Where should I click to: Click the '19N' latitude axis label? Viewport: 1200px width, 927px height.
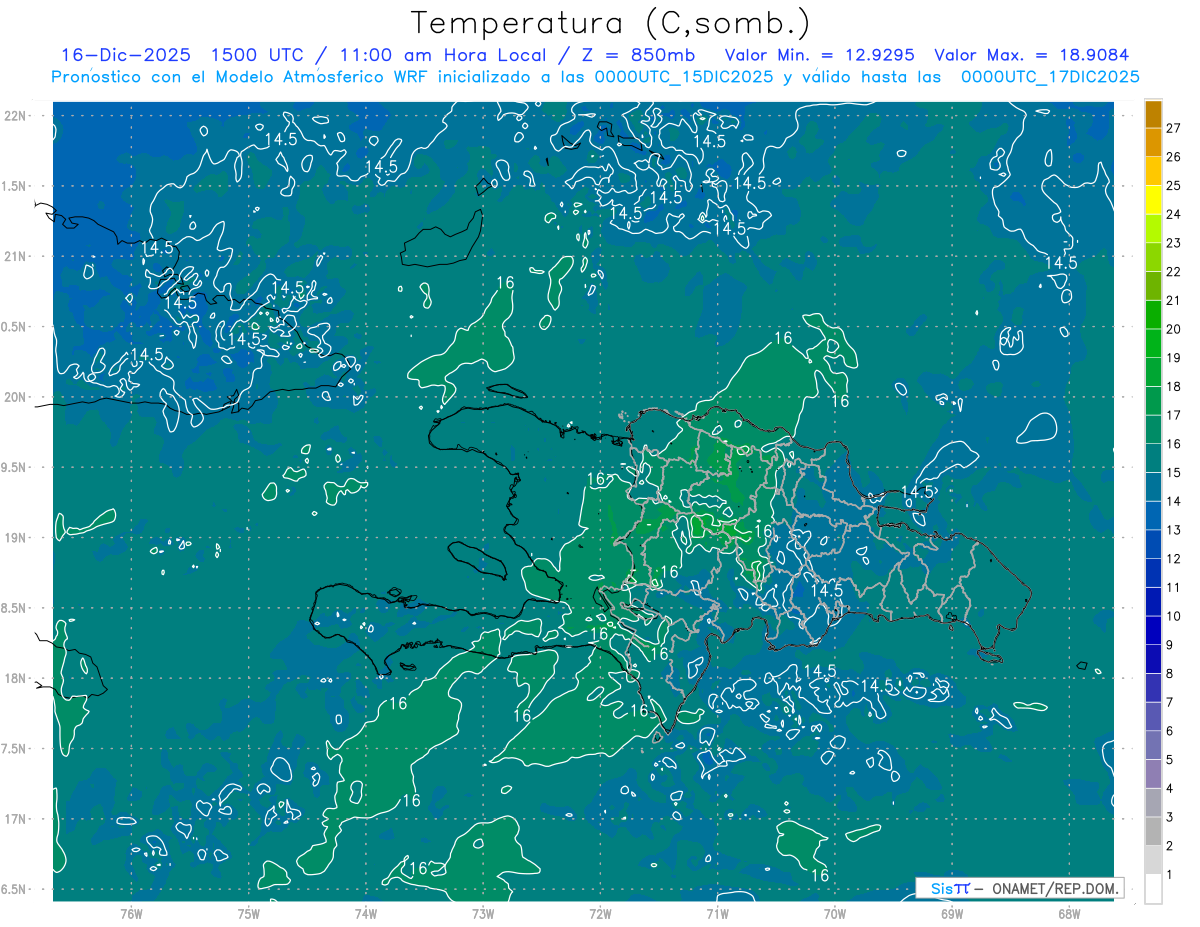[15, 537]
